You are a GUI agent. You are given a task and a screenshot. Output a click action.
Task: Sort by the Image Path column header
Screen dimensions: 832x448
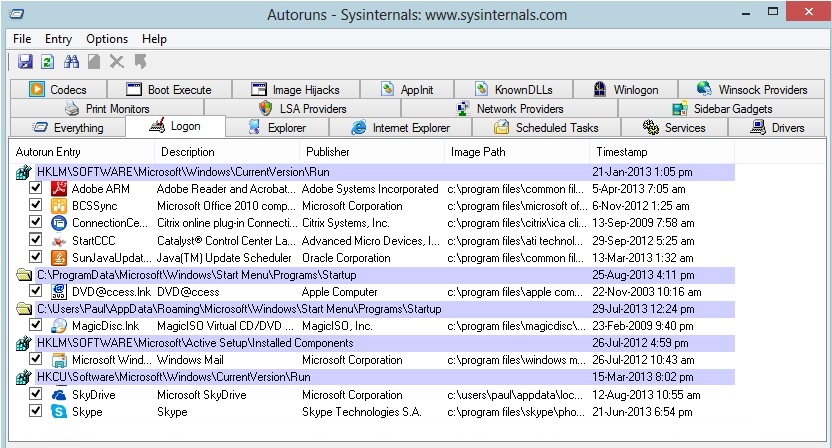517,152
